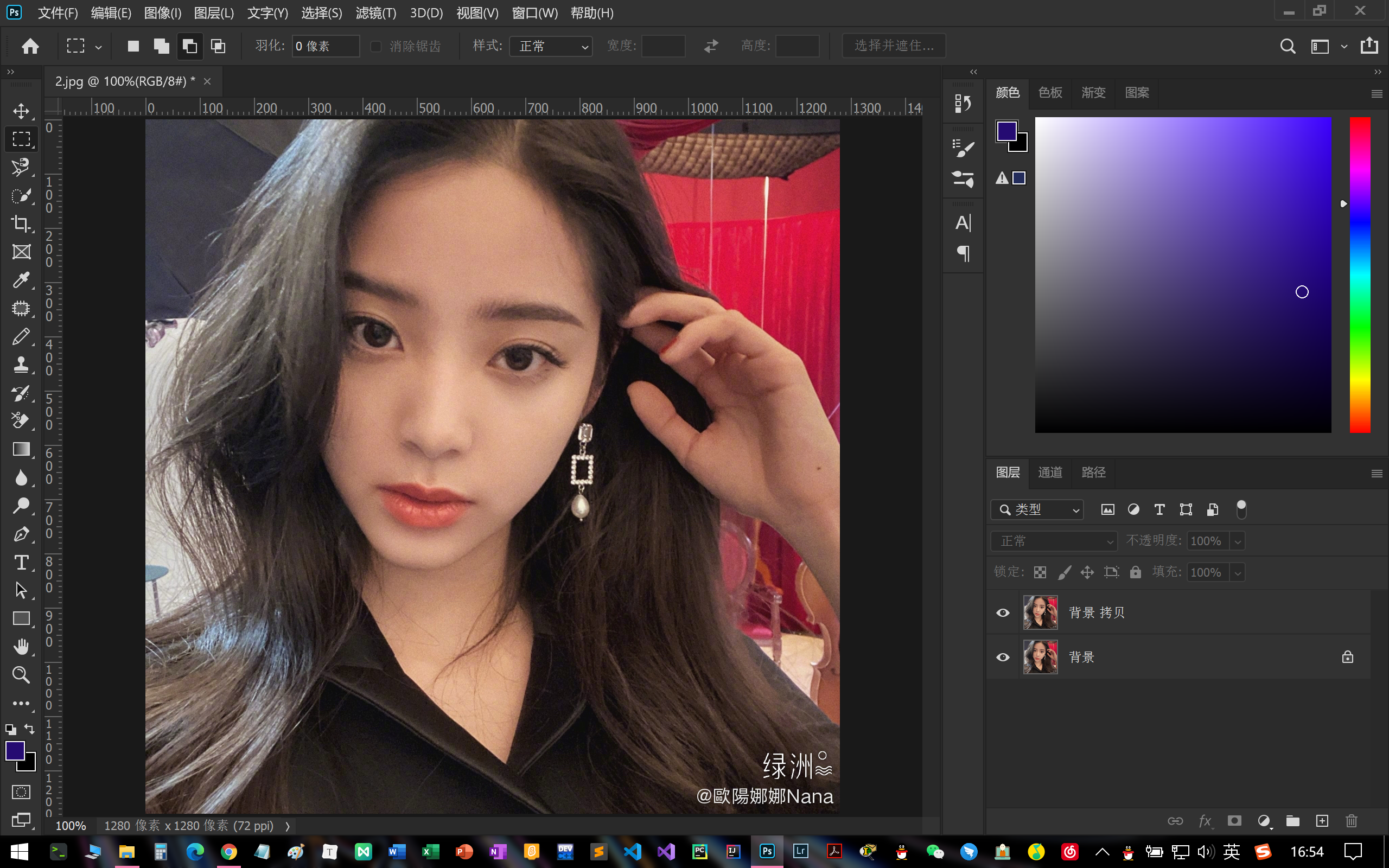Select the Brush tool

click(x=21, y=336)
